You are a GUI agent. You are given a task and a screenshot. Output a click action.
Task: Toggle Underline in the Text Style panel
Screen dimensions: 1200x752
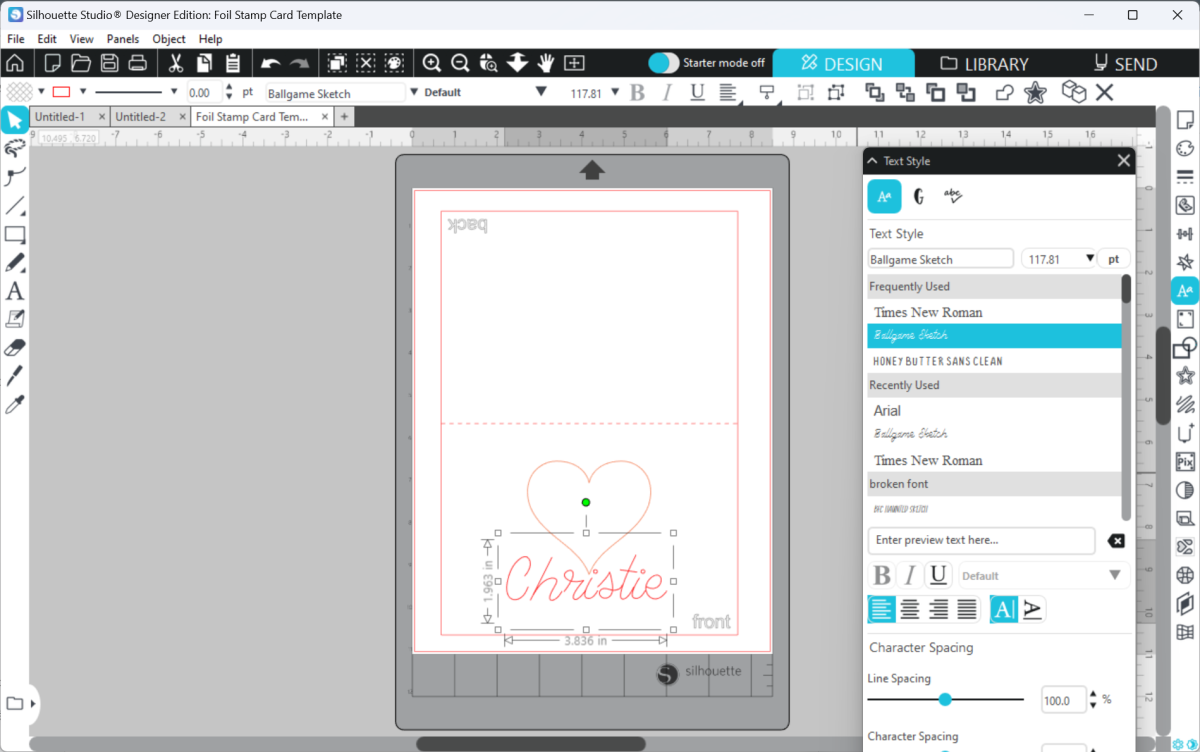click(x=938, y=575)
